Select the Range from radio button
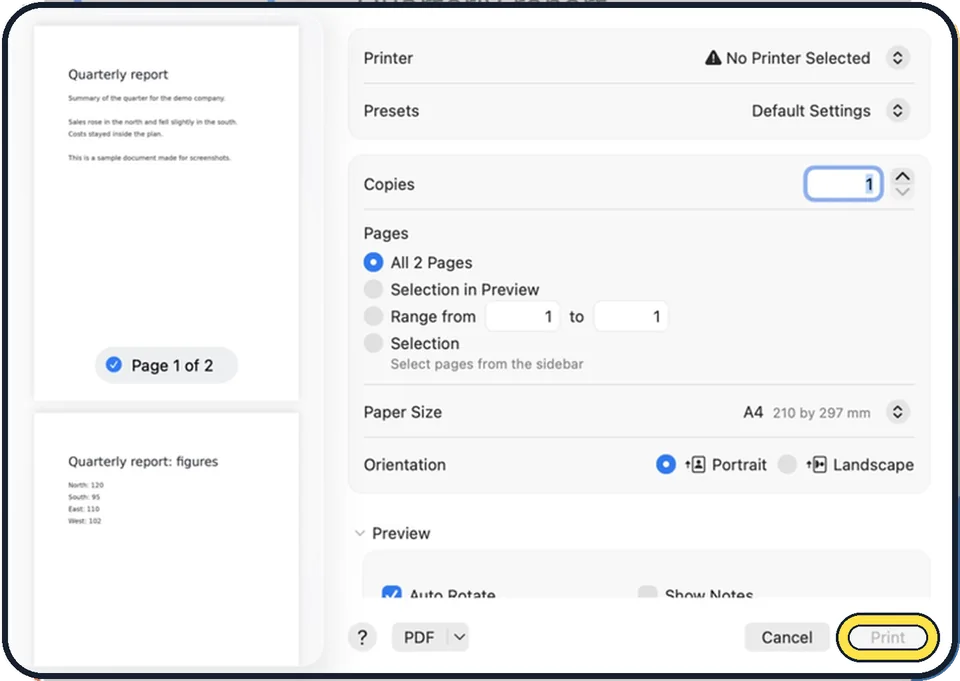 373,316
